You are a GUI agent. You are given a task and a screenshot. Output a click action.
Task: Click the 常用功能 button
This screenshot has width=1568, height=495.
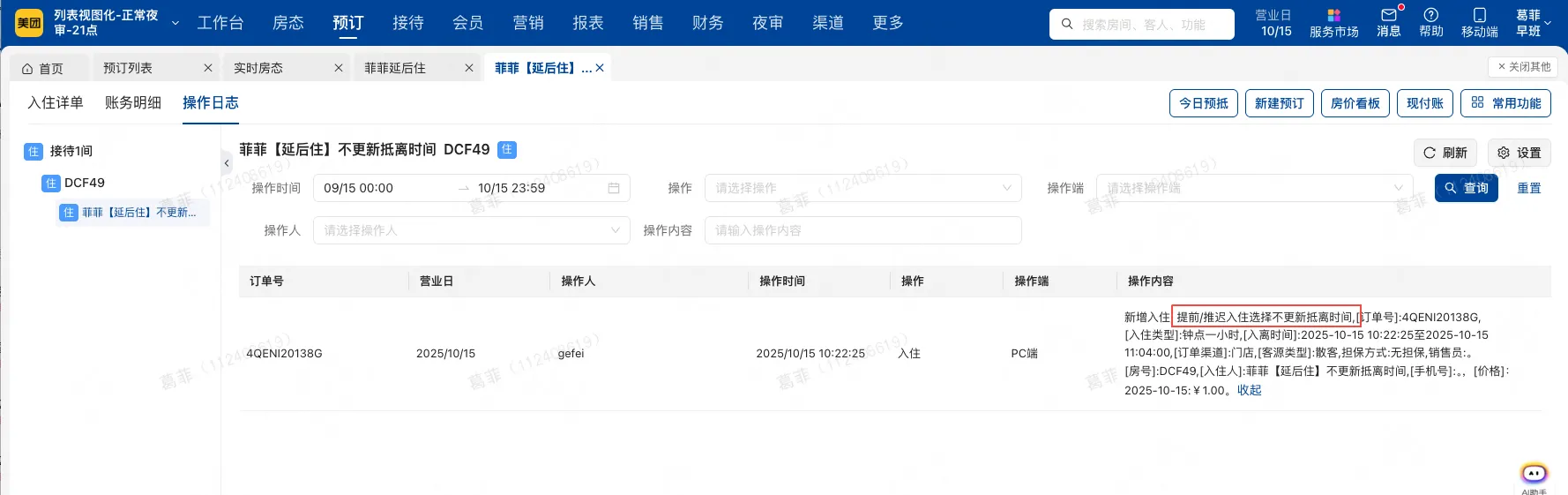1505,103
